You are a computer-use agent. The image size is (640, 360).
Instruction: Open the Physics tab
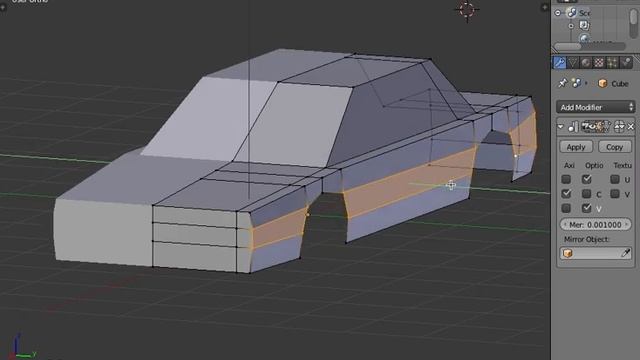[626, 62]
